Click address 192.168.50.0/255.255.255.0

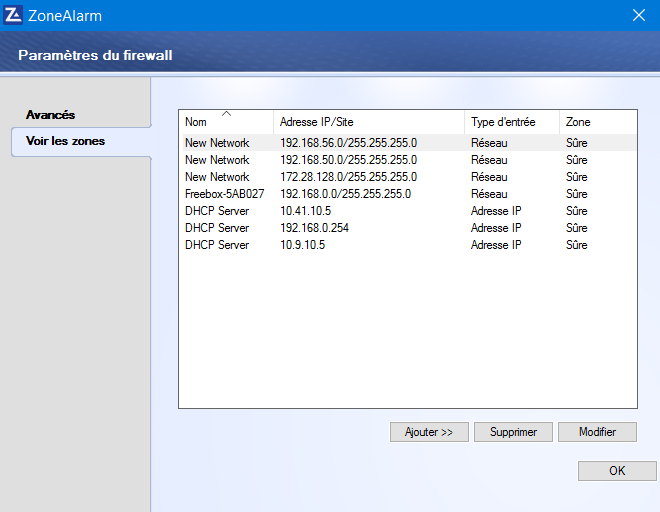coord(349,160)
